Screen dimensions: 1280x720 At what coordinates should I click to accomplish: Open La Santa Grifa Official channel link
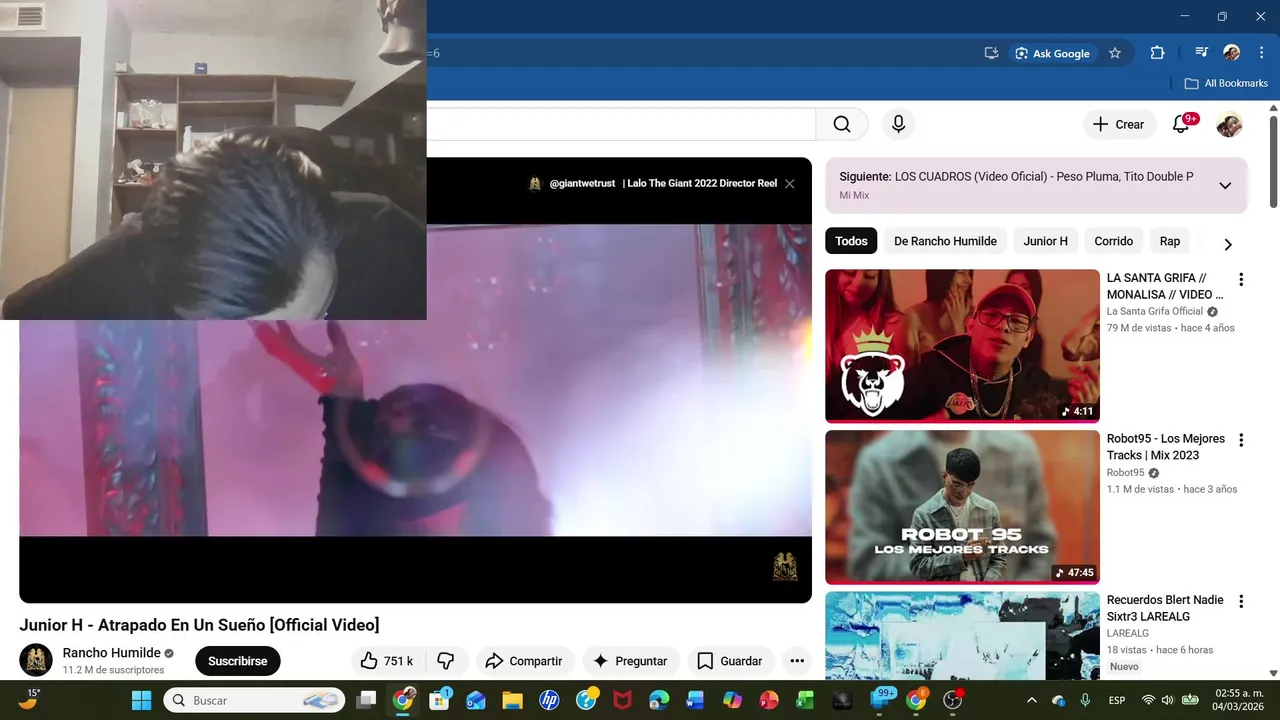[1154, 311]
